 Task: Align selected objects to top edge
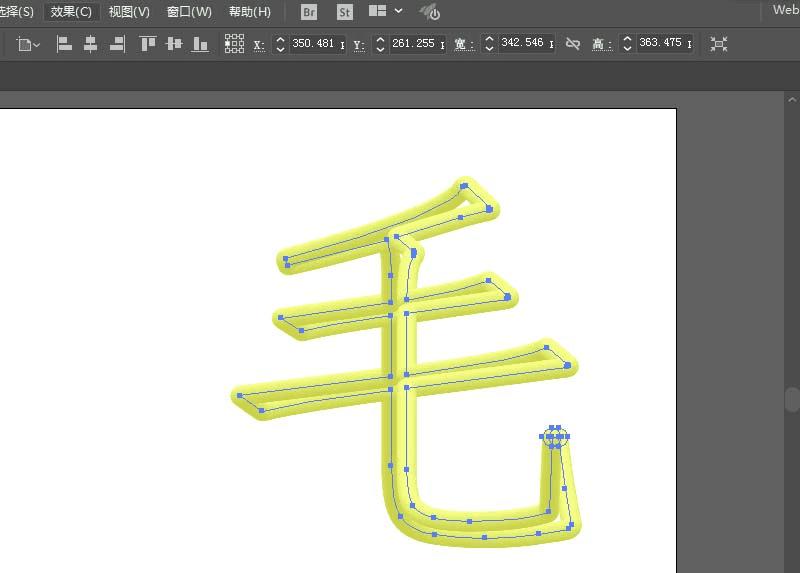(147, 44)
